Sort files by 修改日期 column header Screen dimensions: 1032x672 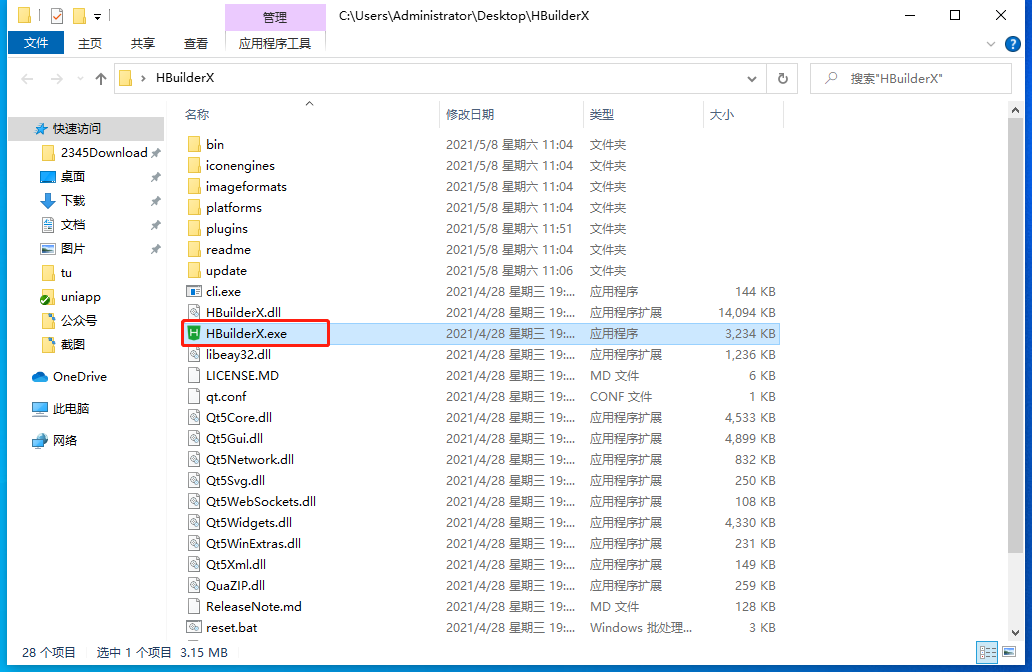click(470, 115)
